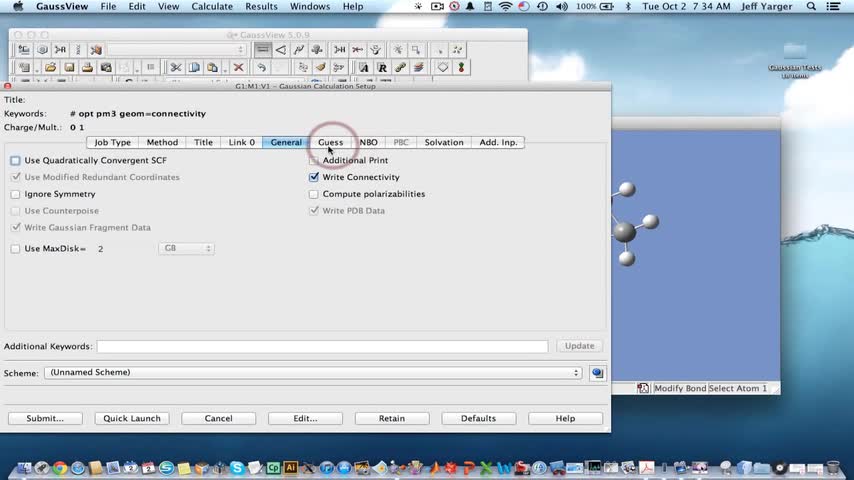Select the Element Fragment tool in GaussView toolbar
The width and height of the screenshot is (854, 480).
[24, 50]
